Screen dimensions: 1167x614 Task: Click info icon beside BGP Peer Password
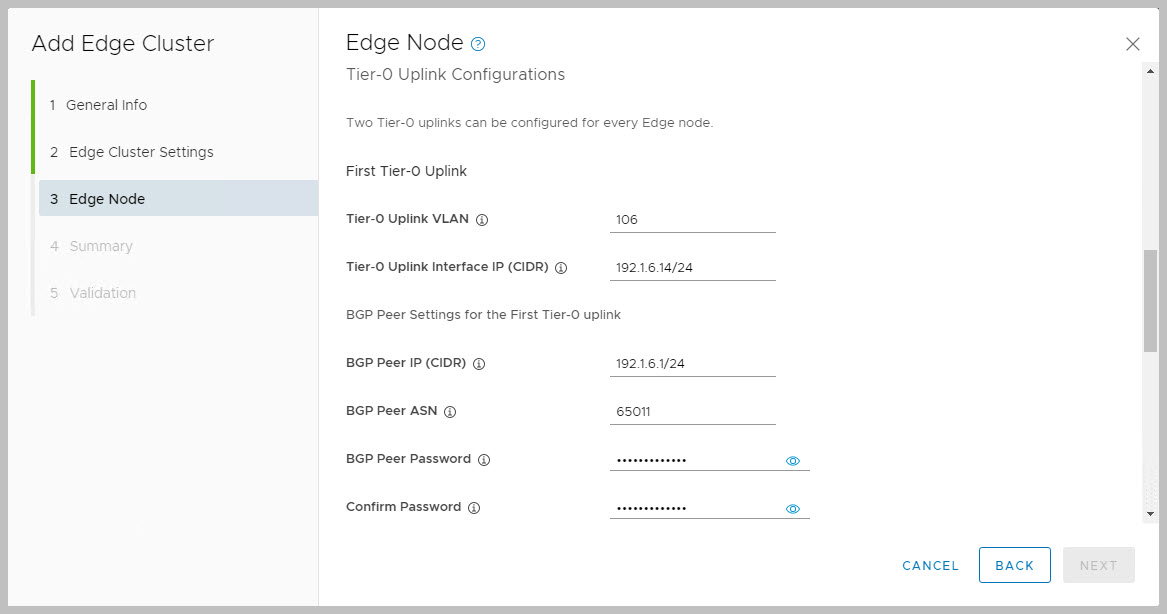pos(484,460)
